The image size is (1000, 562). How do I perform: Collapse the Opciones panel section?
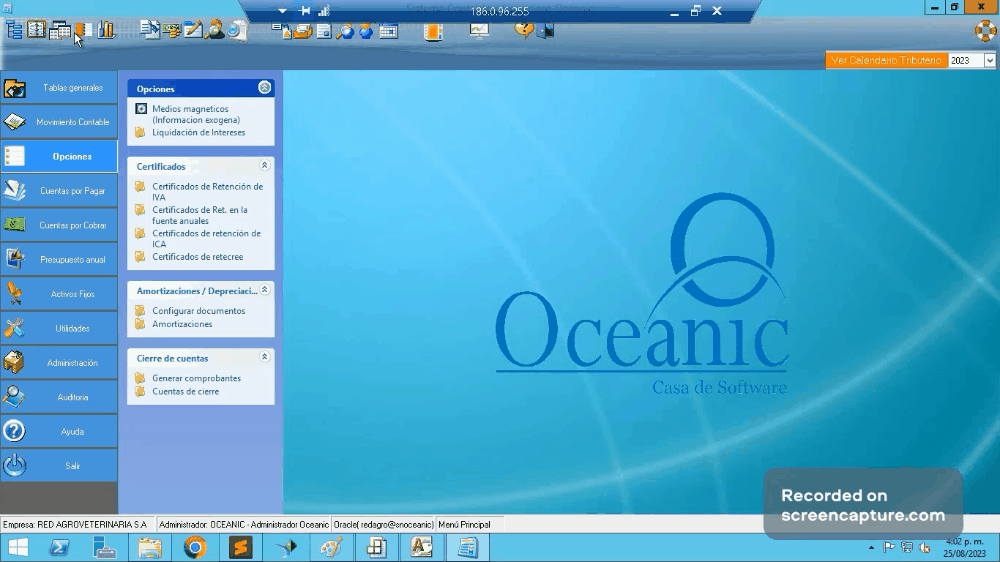click(x=264, y=88)
